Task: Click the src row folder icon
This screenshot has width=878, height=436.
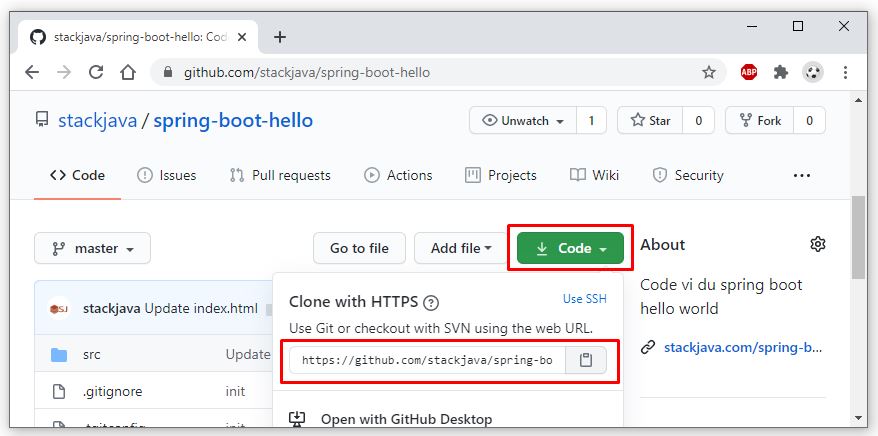Action: (x=59, y=355)
